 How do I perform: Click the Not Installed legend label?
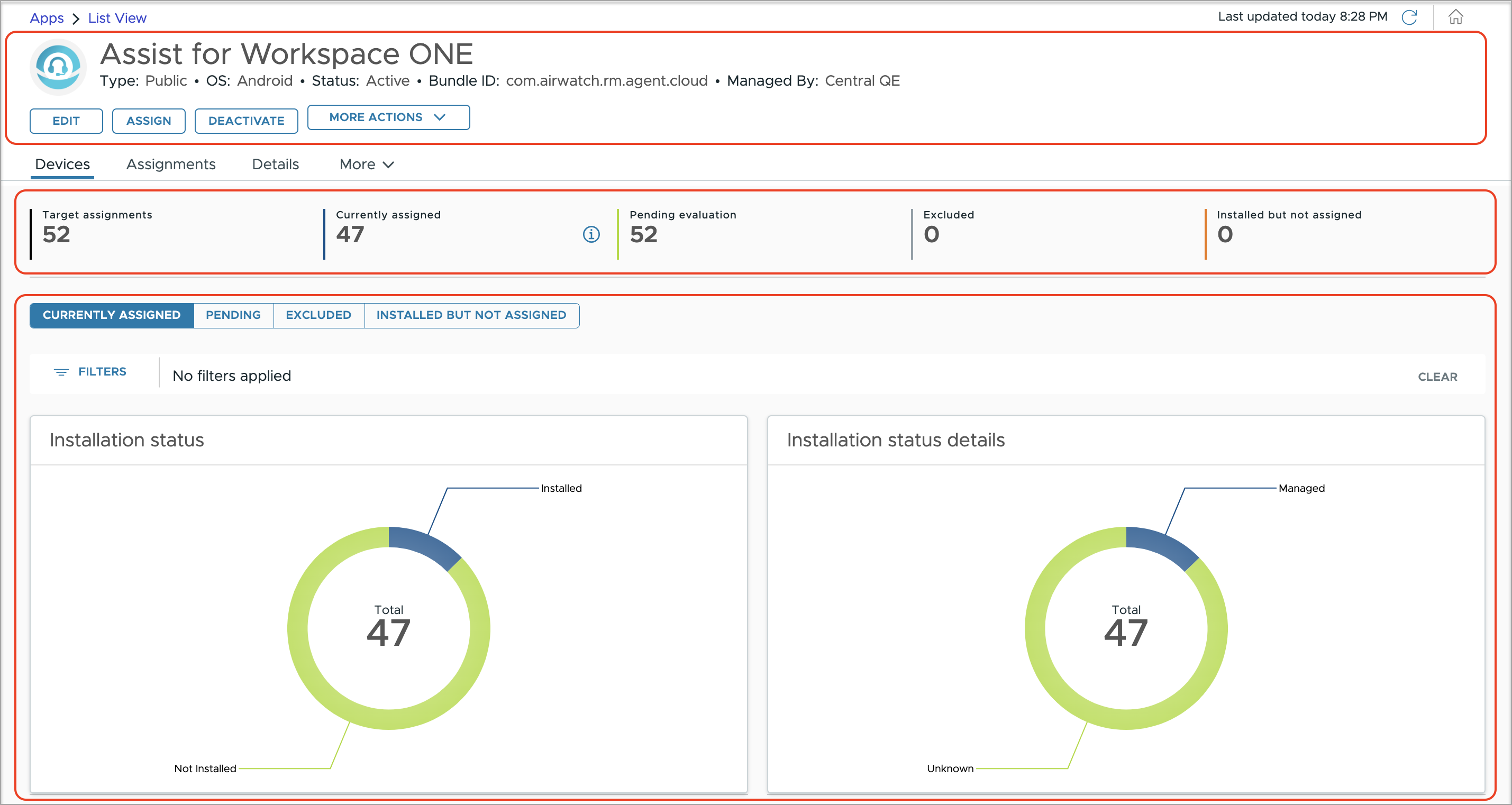point(205,769)
